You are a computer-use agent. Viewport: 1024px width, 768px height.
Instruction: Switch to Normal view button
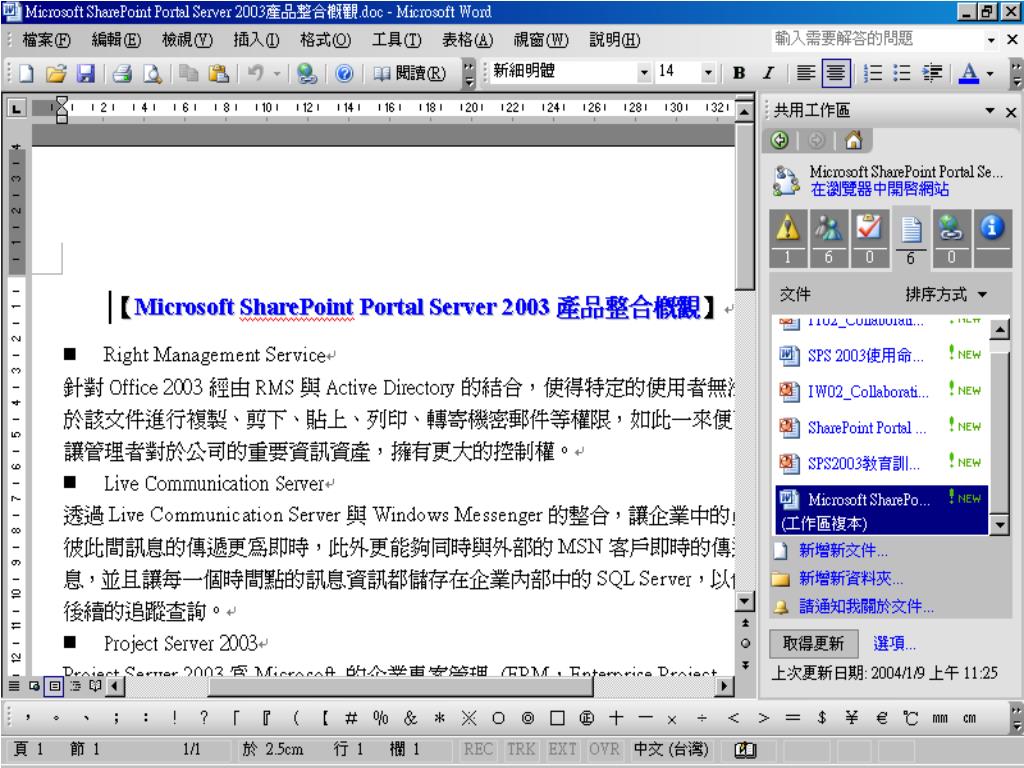point(14,686)
